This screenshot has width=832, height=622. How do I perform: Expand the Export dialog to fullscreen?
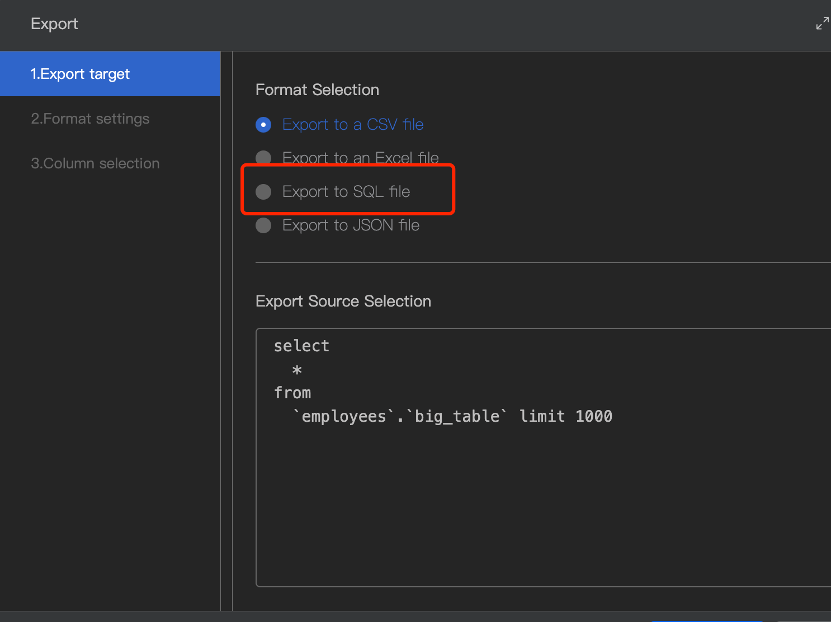(x=822, y=24)
